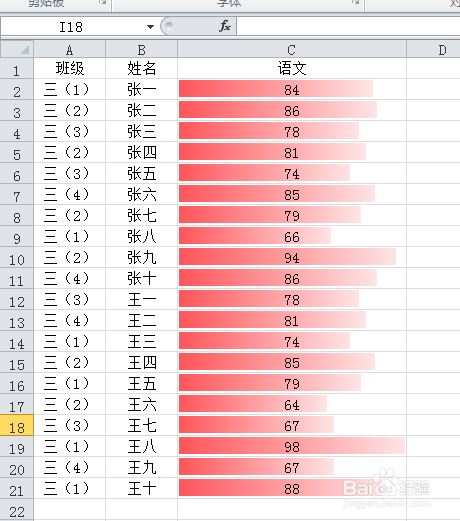Select column B header
Screen dimensions: 460x521
142,50
